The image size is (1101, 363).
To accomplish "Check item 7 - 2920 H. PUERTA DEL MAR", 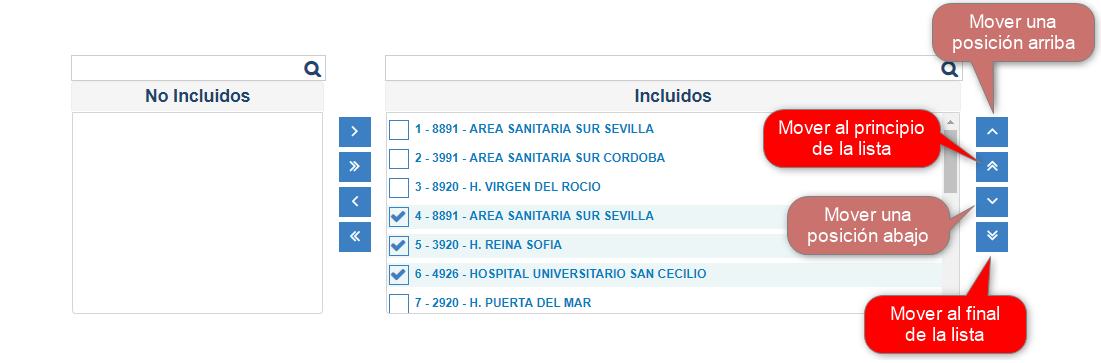I will 398,303.
